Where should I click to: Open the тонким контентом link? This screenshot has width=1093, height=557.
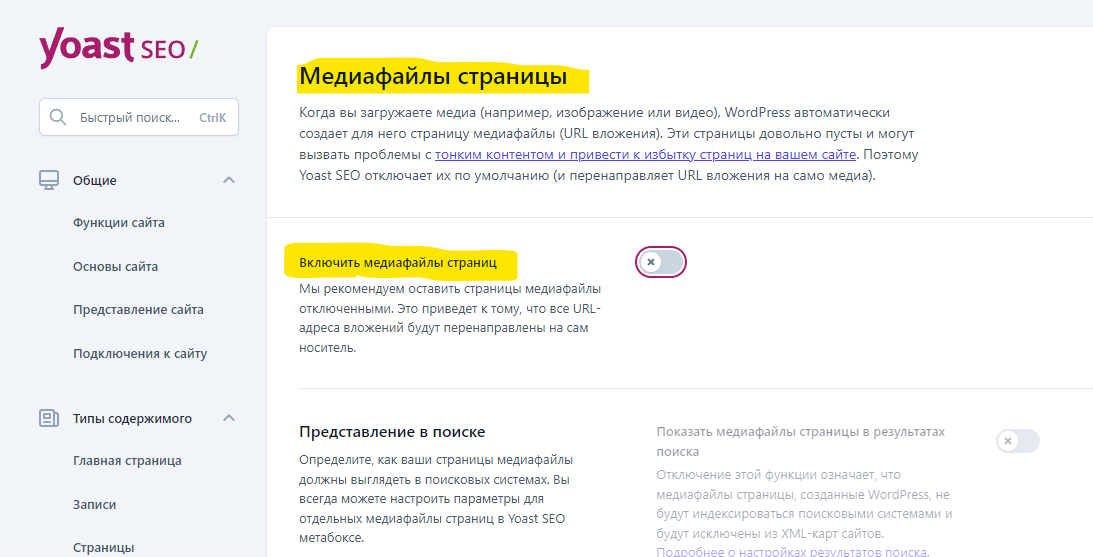[645, 154]
